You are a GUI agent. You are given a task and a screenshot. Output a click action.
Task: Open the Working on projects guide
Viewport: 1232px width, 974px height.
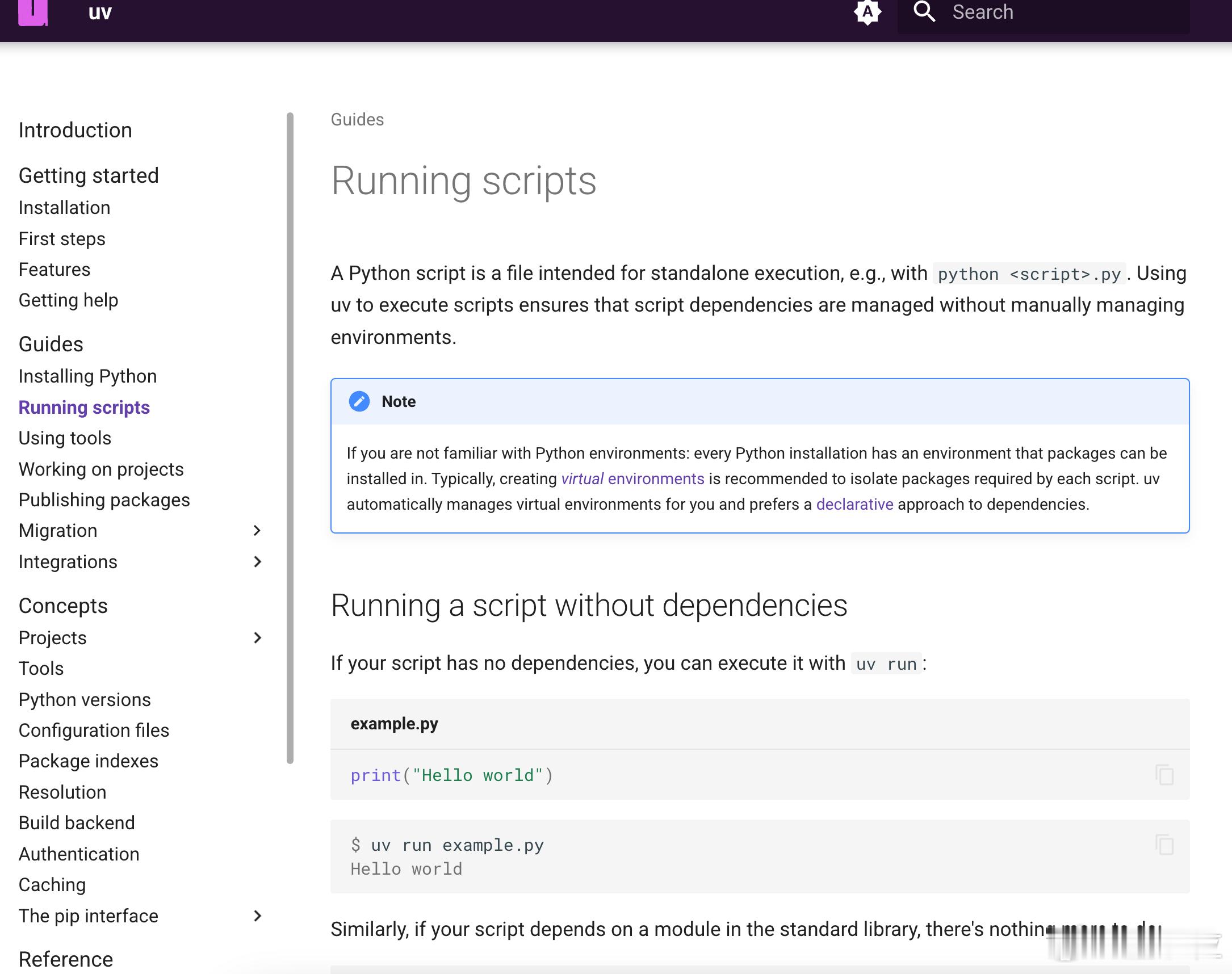(x=101, y=469)
